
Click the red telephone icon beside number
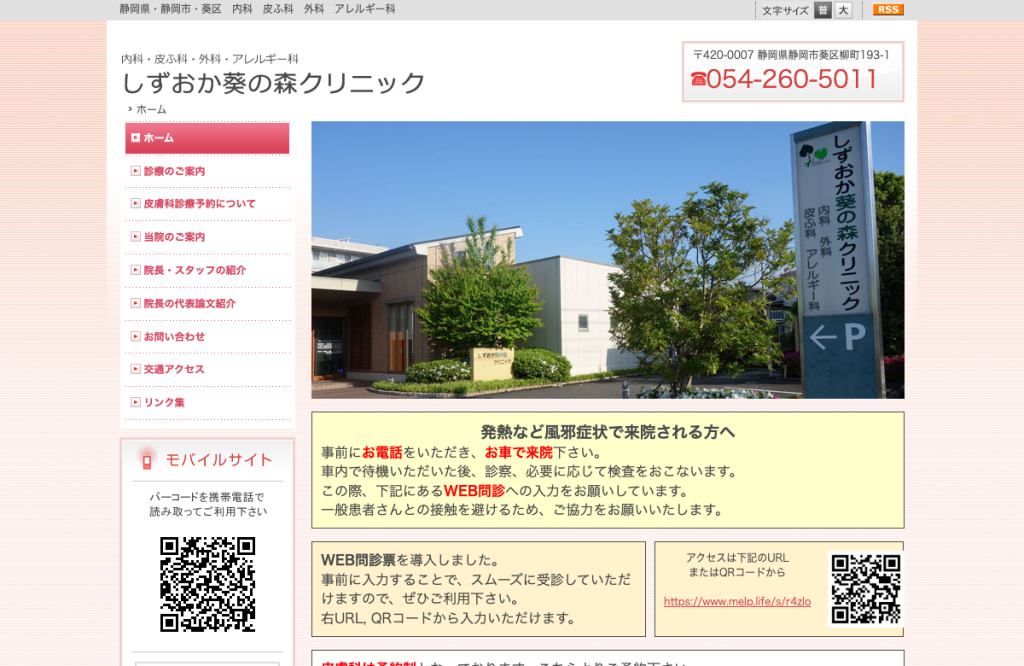point(698,80)
